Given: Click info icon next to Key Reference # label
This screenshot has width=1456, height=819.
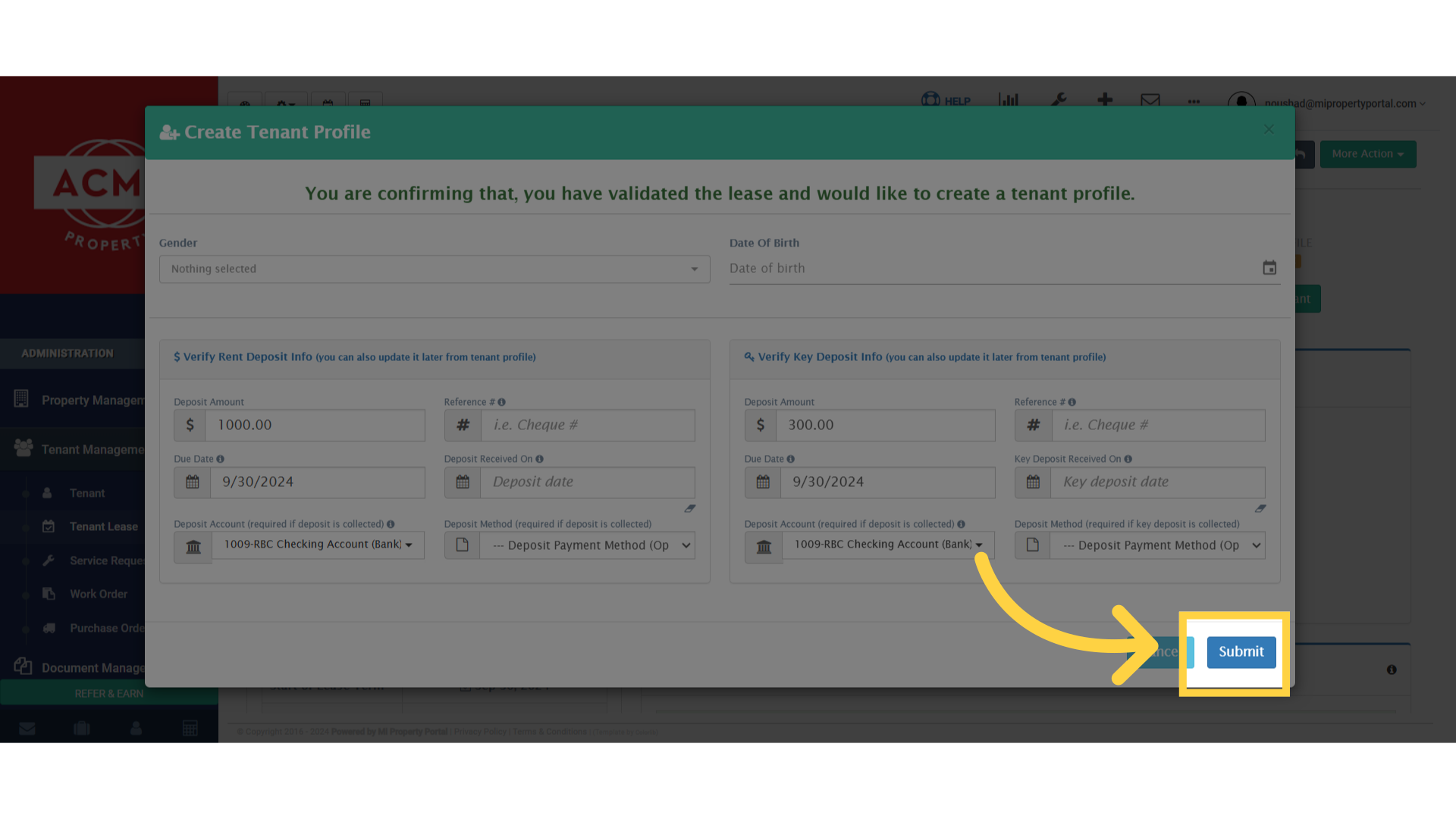Looking at the screenshot, I should tap(1072, 403).
